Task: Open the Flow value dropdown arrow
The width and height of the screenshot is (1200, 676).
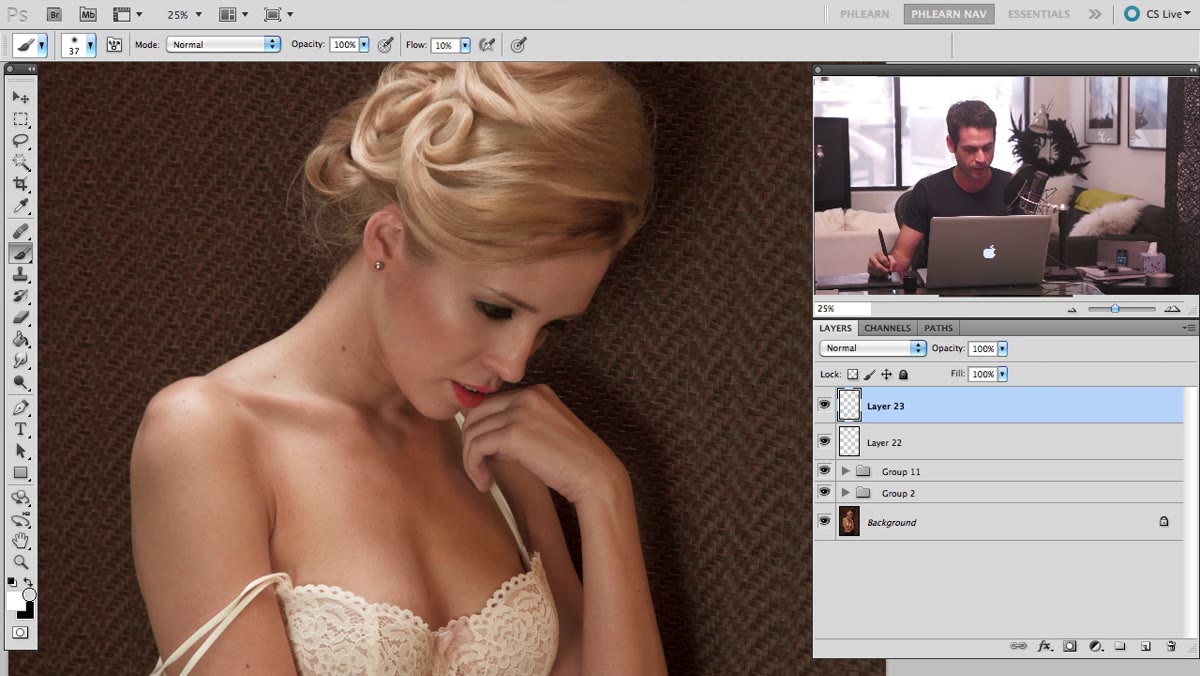Action: pos(465,45)
